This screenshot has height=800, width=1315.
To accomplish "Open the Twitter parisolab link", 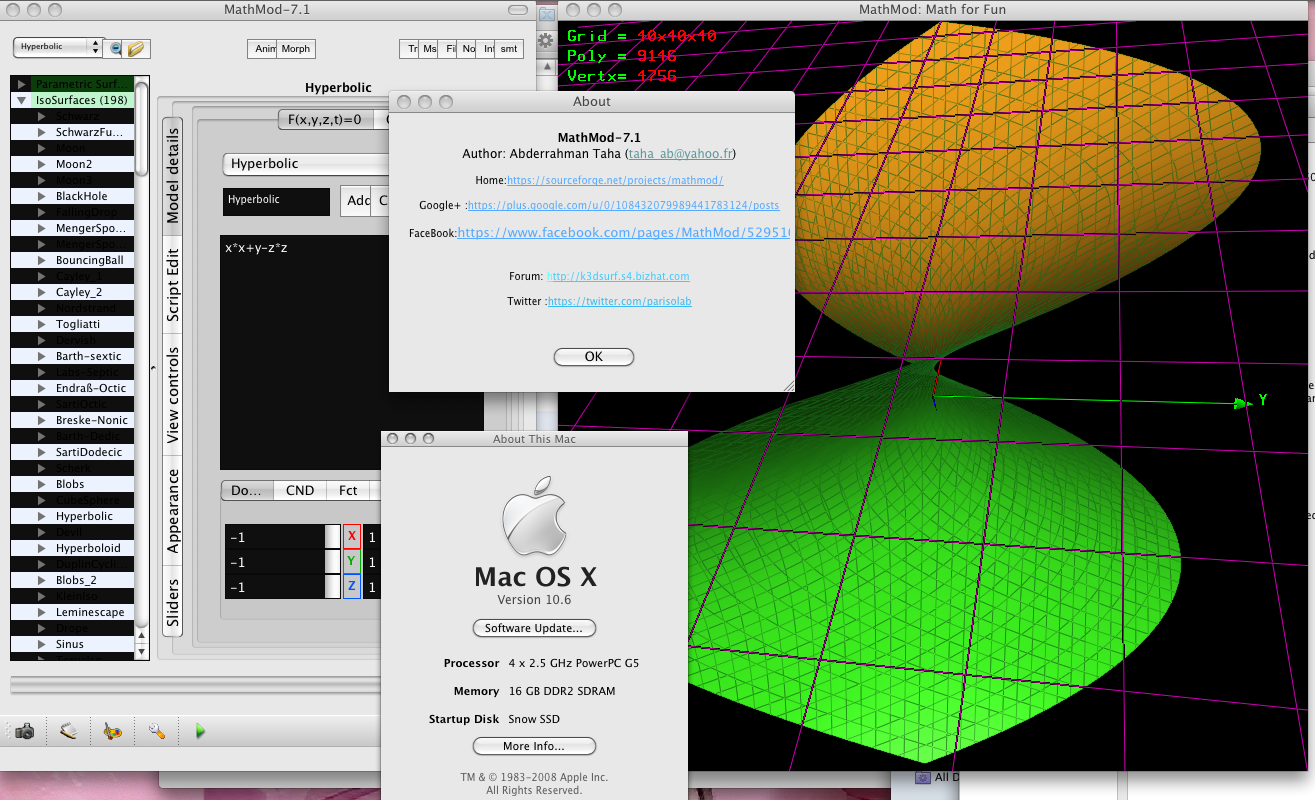I will coord(620,301).
